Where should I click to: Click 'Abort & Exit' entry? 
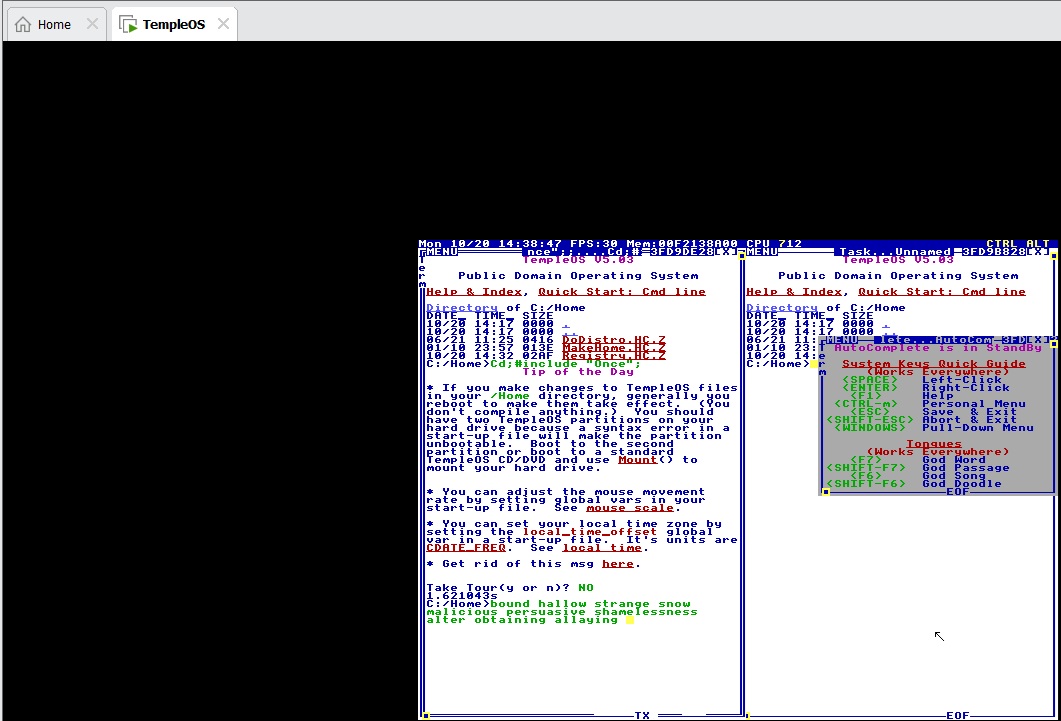[970, 420]
